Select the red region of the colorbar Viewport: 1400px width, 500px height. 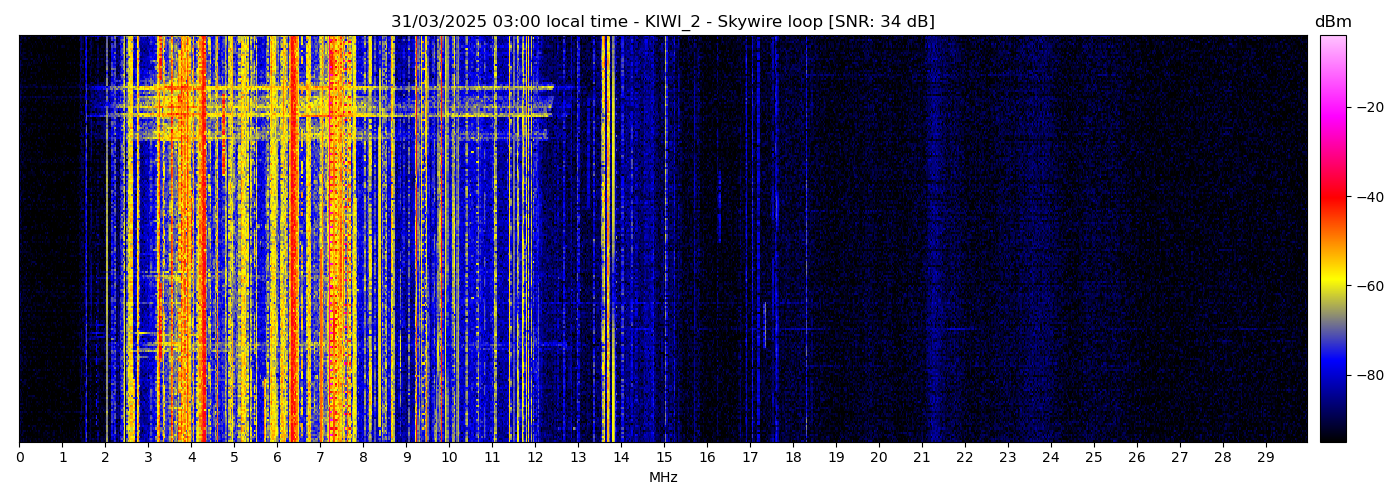click(x=1332, y=197)
